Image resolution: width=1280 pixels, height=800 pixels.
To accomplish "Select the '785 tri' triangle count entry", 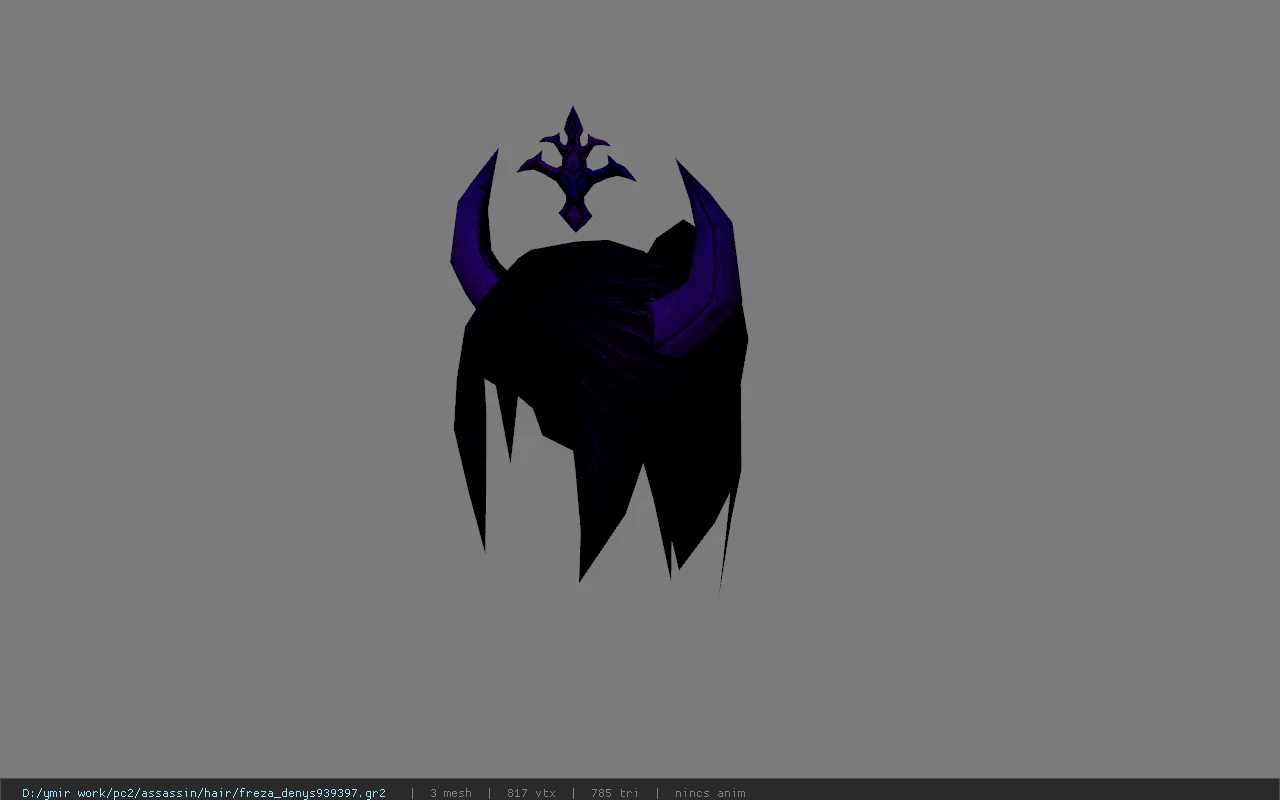I will (x=614, y=793).
